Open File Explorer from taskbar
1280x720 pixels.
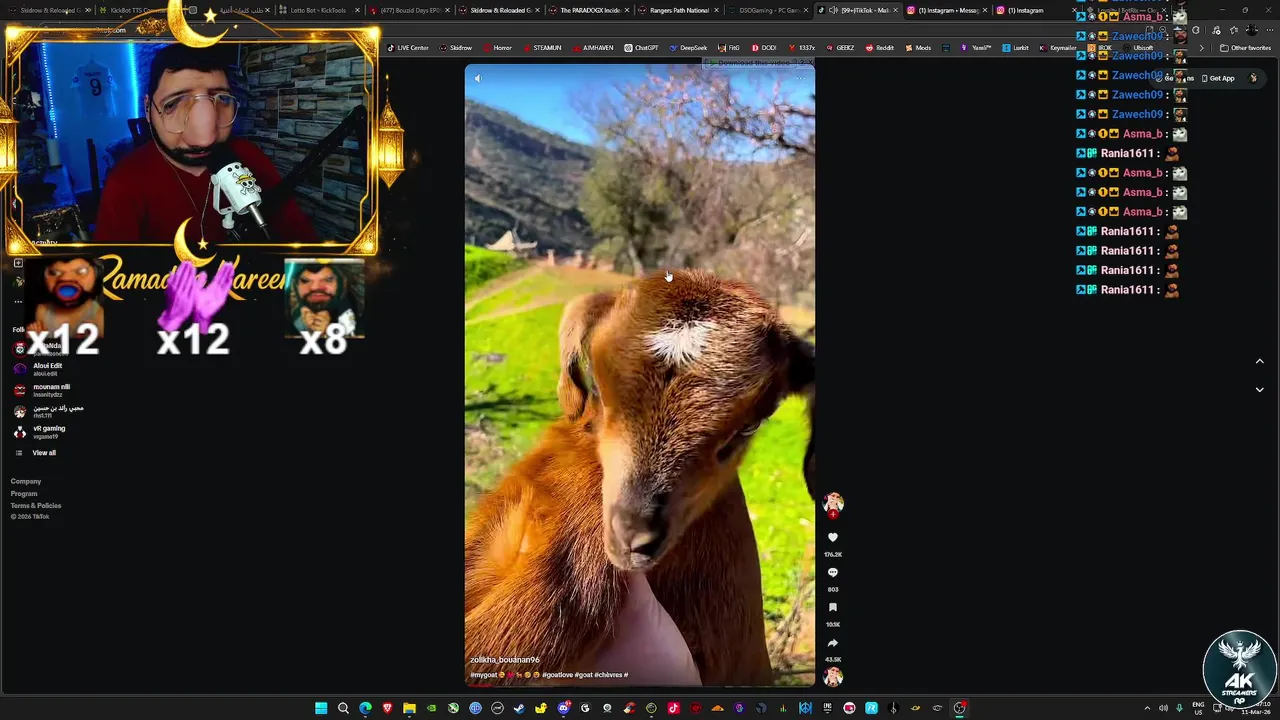coord(409,708)
